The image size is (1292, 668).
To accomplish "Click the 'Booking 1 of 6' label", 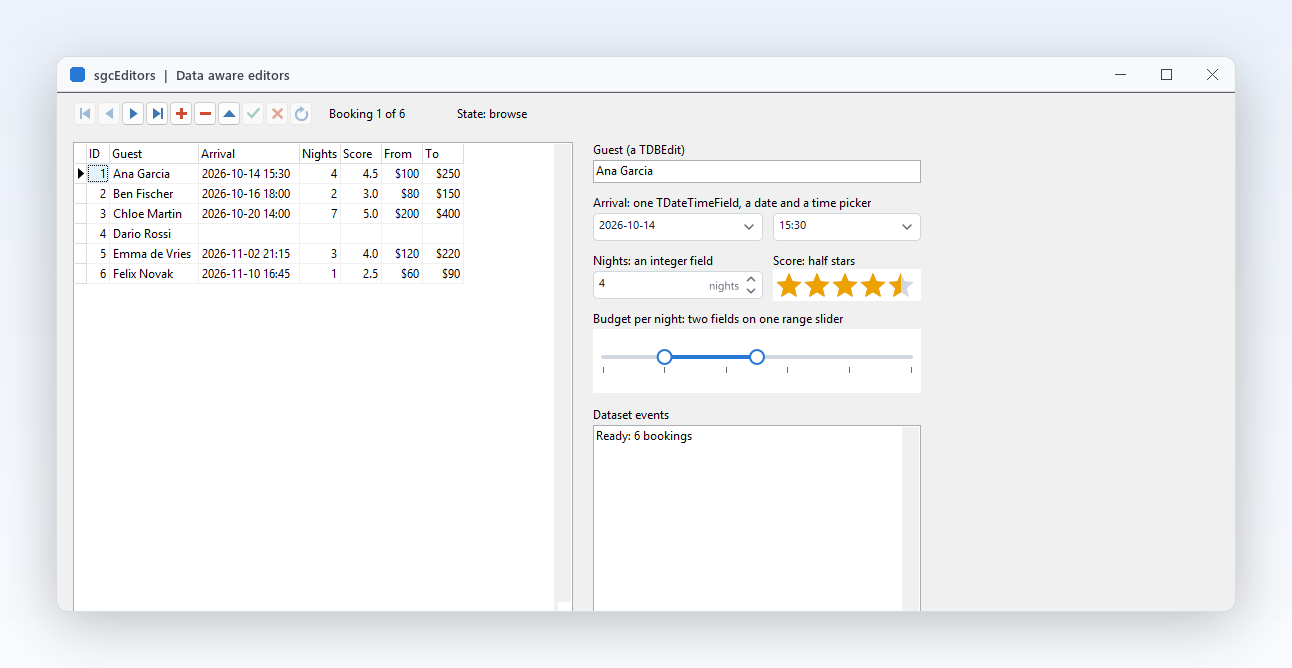I will [x=367, y=114].
